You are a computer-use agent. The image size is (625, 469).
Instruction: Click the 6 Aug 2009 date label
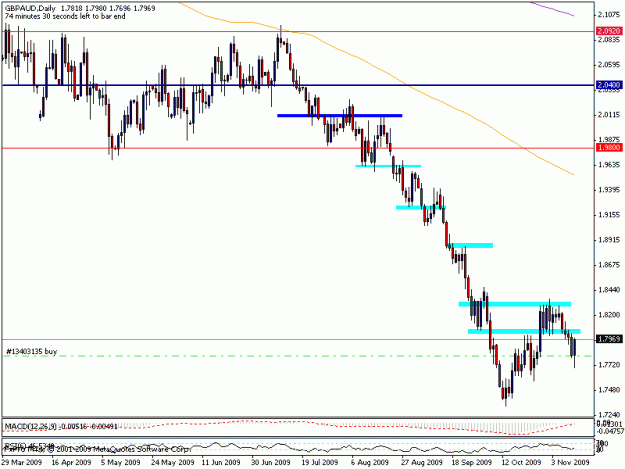(x=369, y=462)
